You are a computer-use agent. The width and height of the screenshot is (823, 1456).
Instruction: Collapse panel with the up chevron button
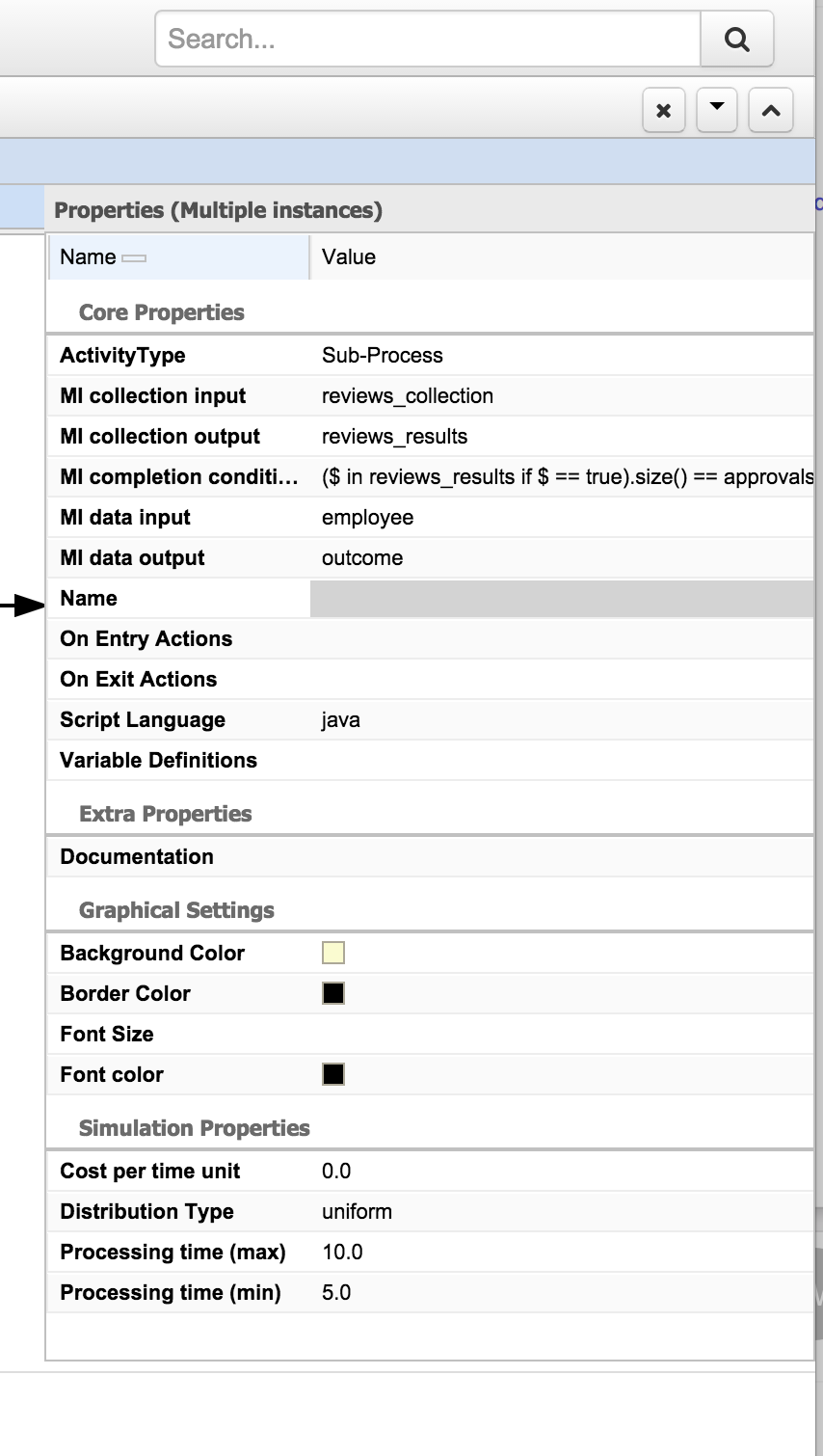pos(771,110)
